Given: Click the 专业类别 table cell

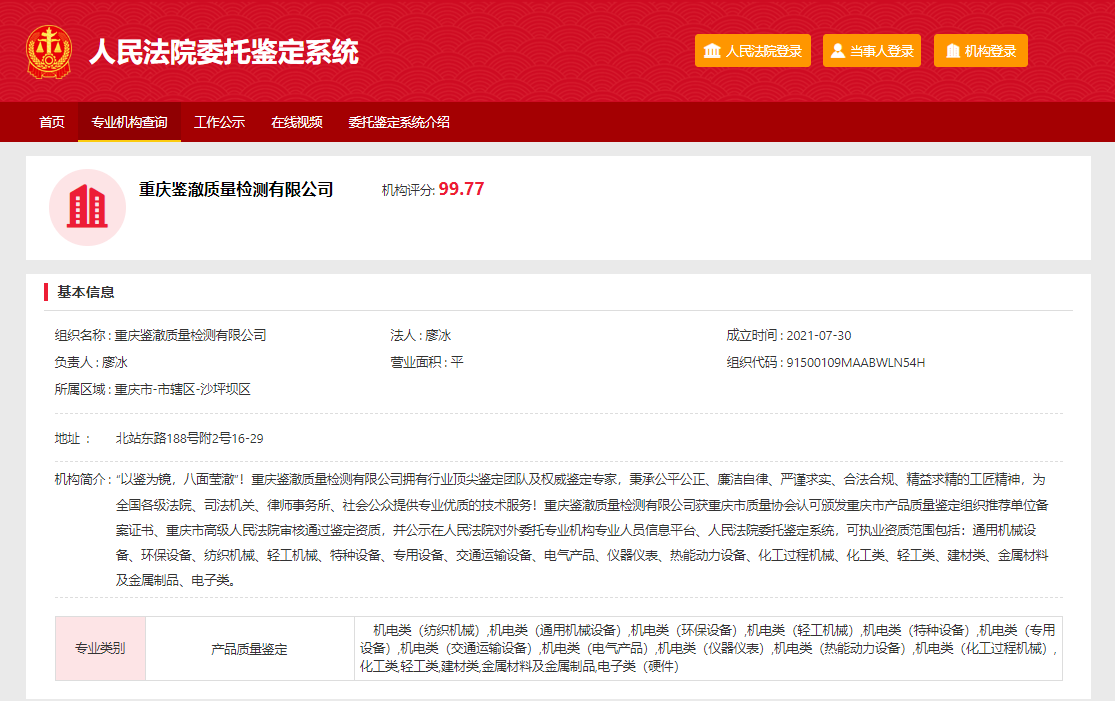Looking at the screenshot, I should [100, 648].
